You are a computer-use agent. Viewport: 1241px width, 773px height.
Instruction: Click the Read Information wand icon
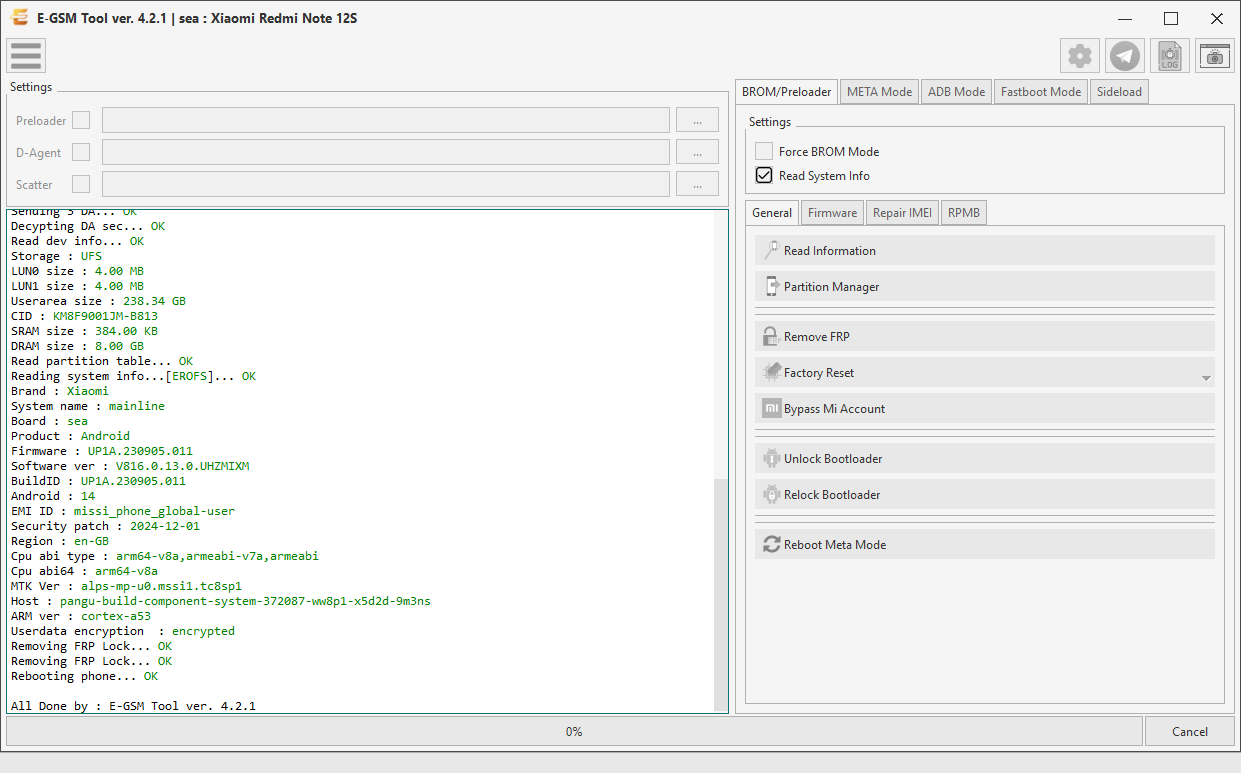click(x=772, y=250)
